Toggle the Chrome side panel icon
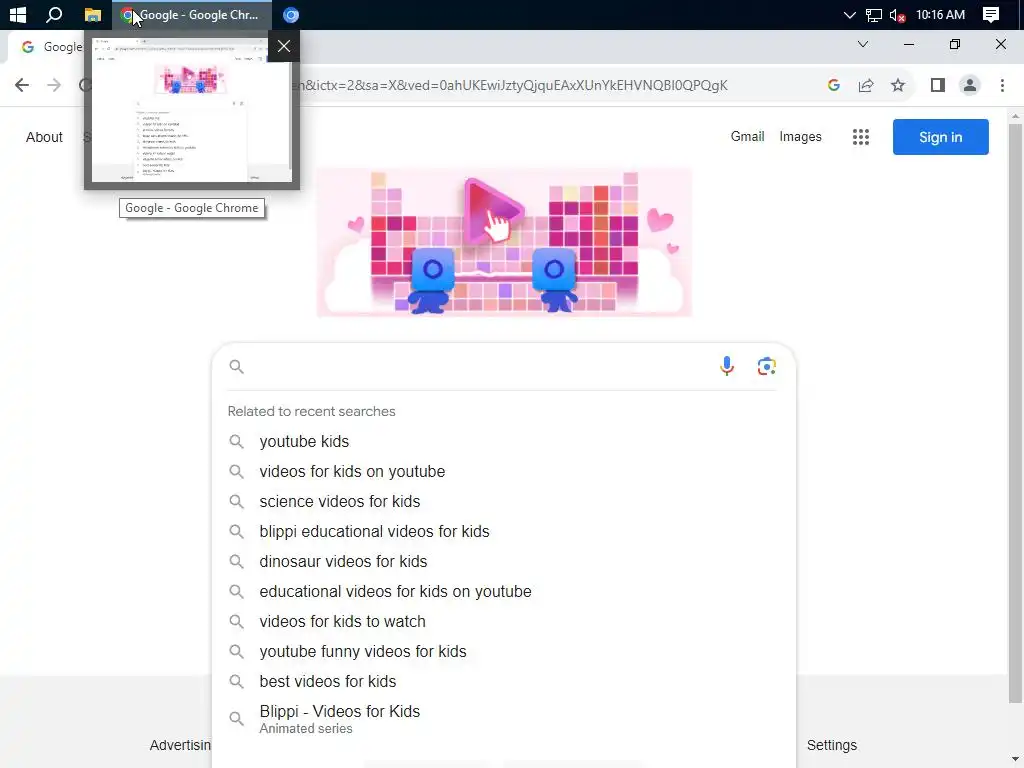1024x768 pixels. [x=937, y=85]
